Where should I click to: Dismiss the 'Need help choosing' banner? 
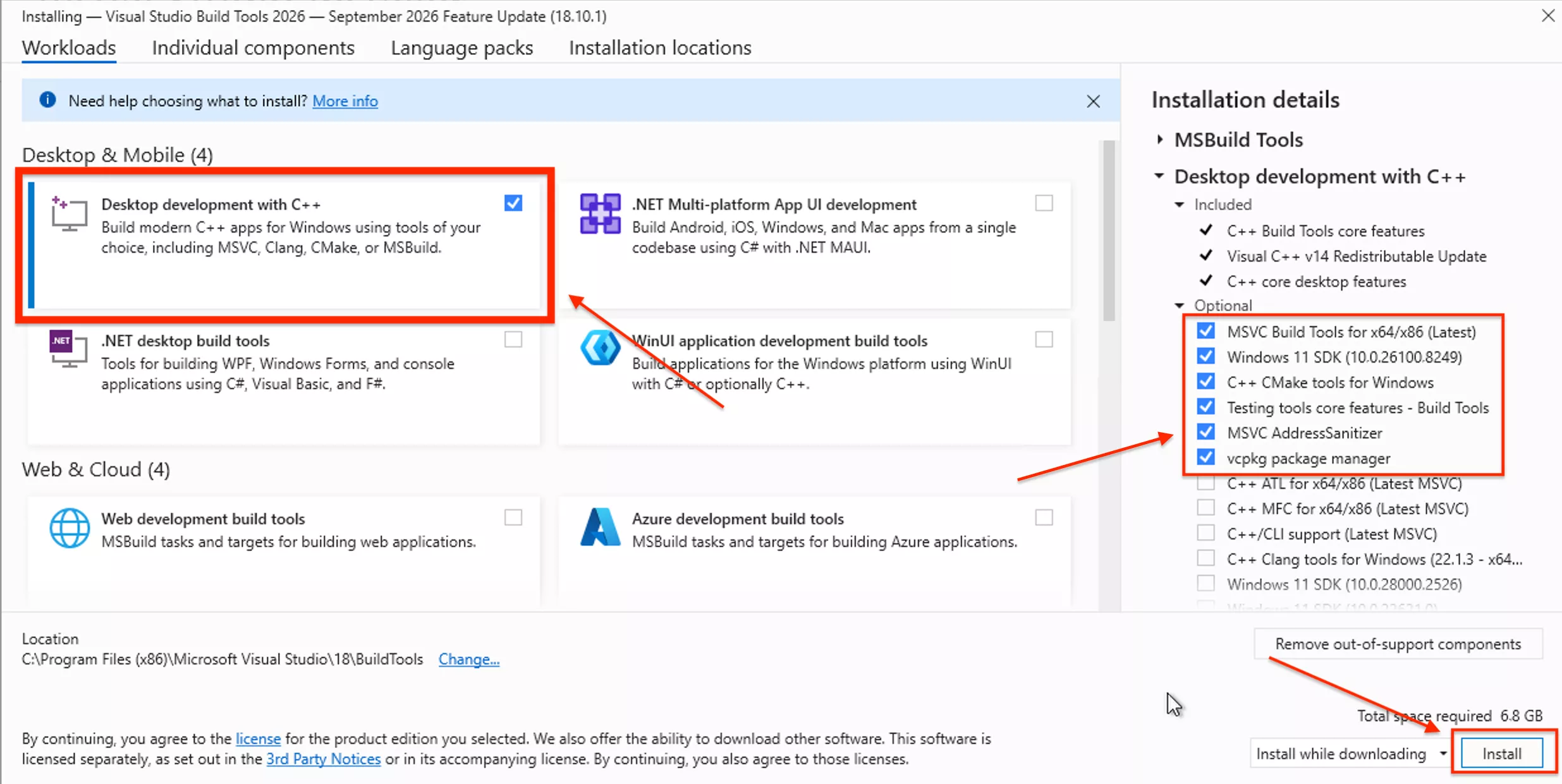pyautogui.click(x=1094, y=101)
